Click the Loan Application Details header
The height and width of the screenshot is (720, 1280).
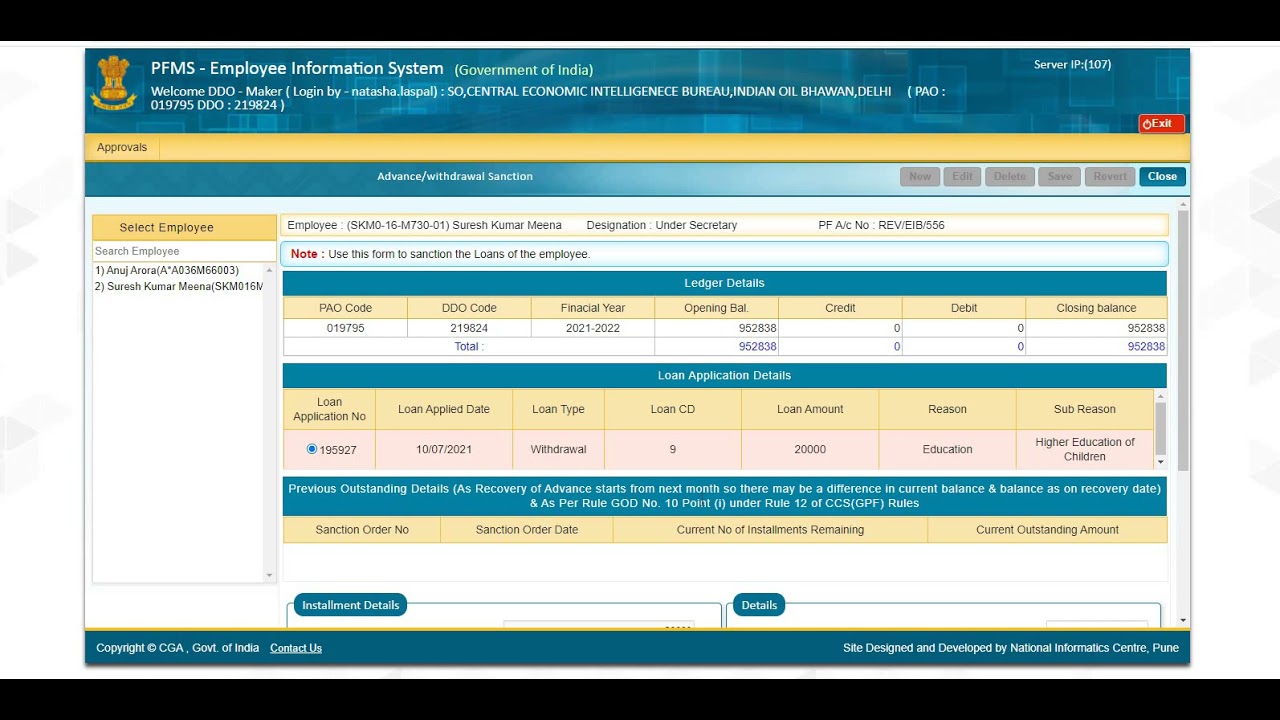click(724, 375)
